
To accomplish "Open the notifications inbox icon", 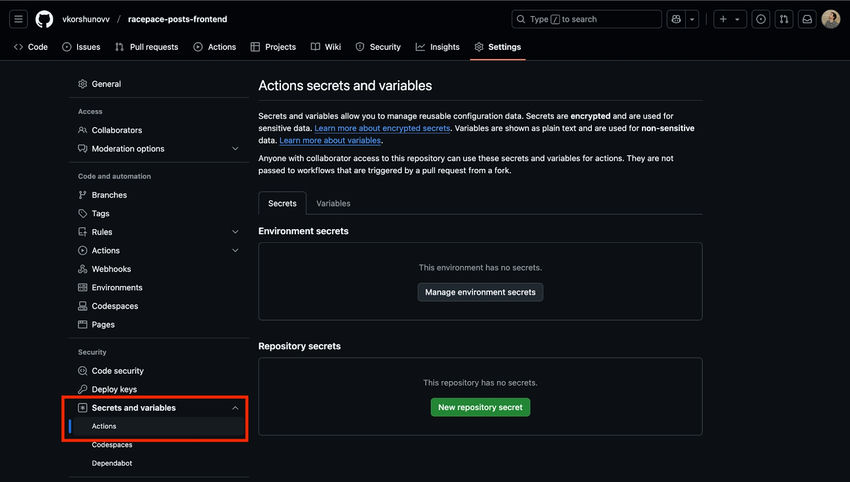I will coord(807,19).
